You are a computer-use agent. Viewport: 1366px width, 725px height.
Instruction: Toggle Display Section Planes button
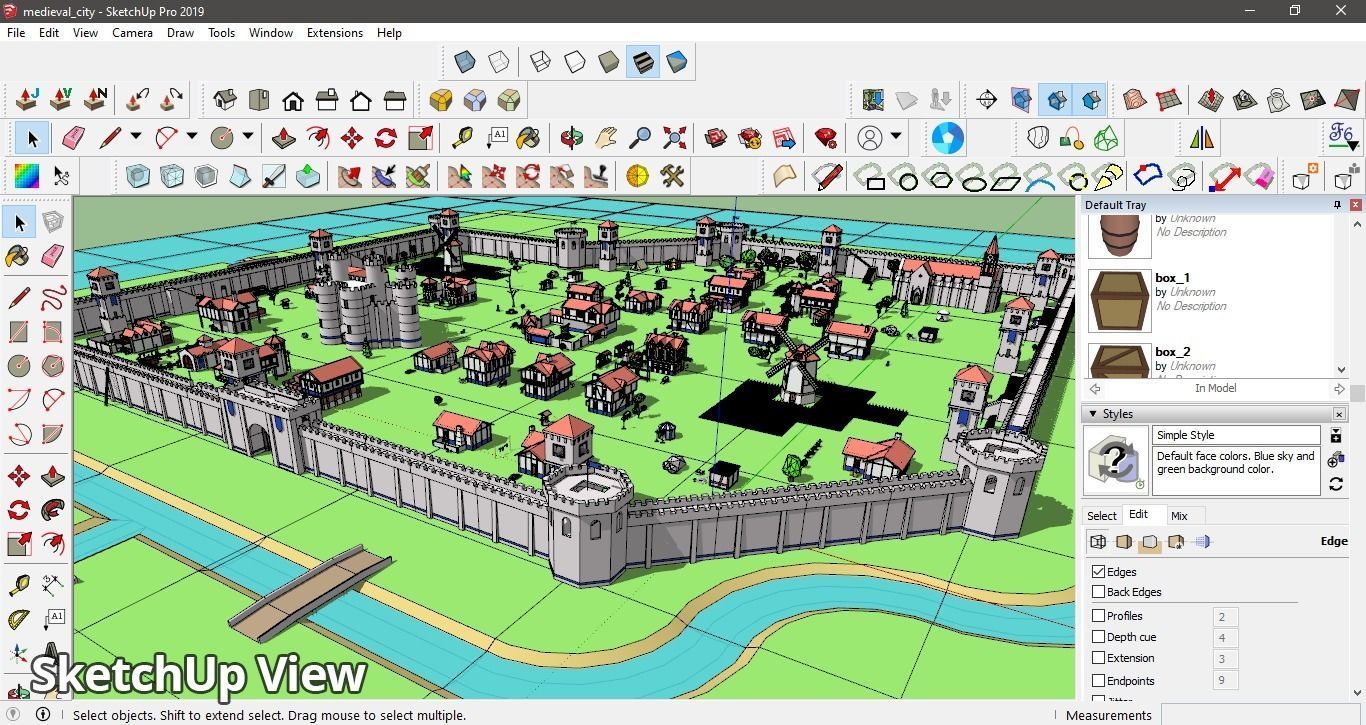[x=1021, y=100]
